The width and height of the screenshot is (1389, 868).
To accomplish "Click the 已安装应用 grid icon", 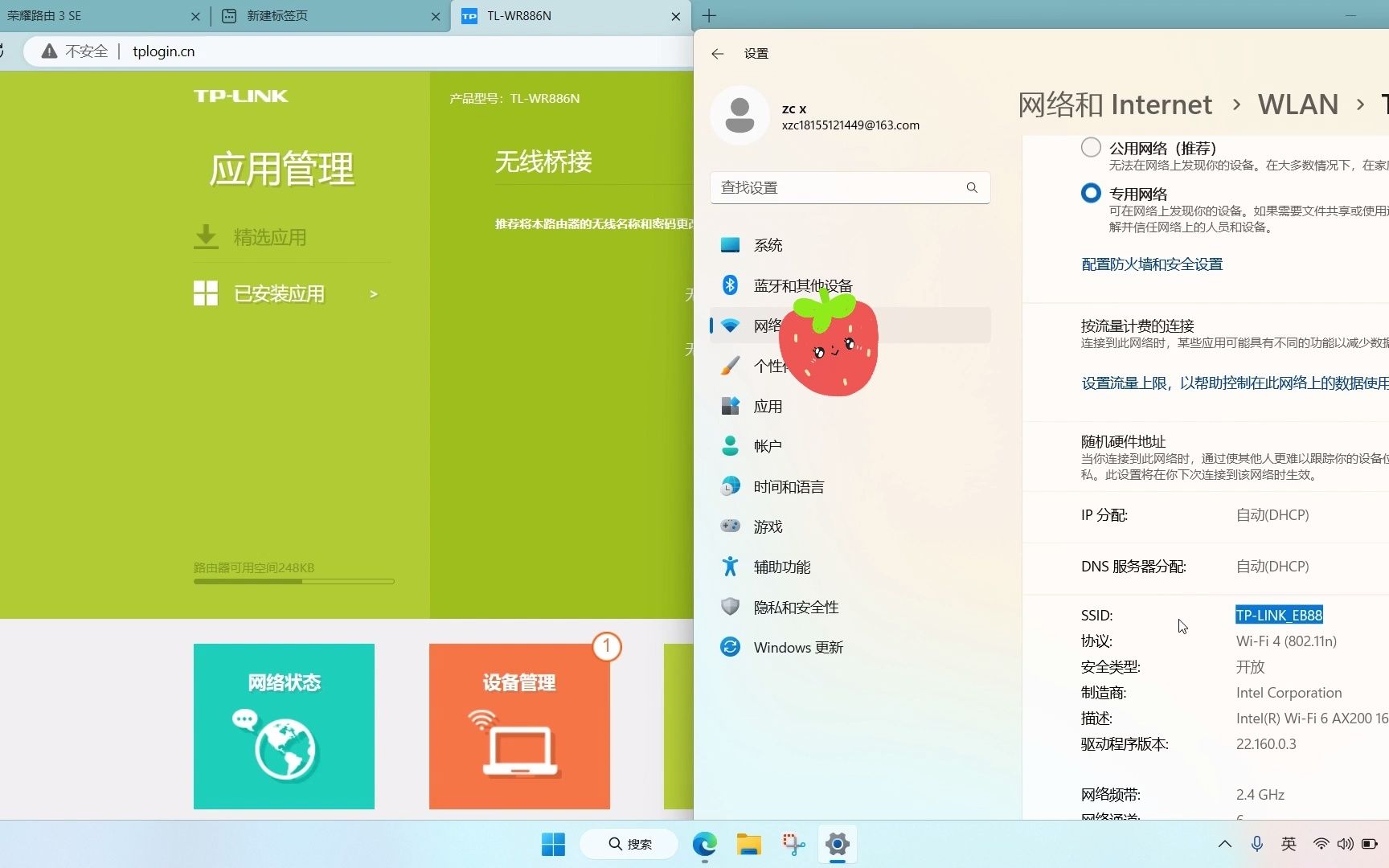I will [x=206, y=293].
